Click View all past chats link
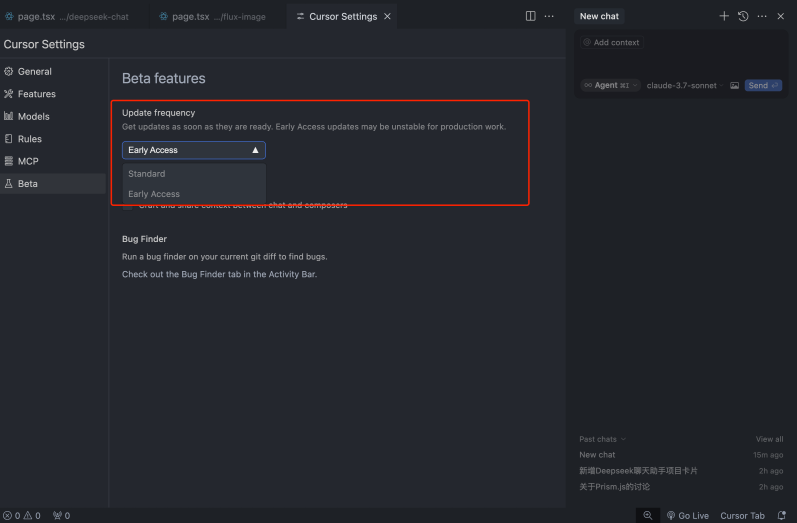The width and height of the screenshot is (797, 523). (x=769, y=439)
